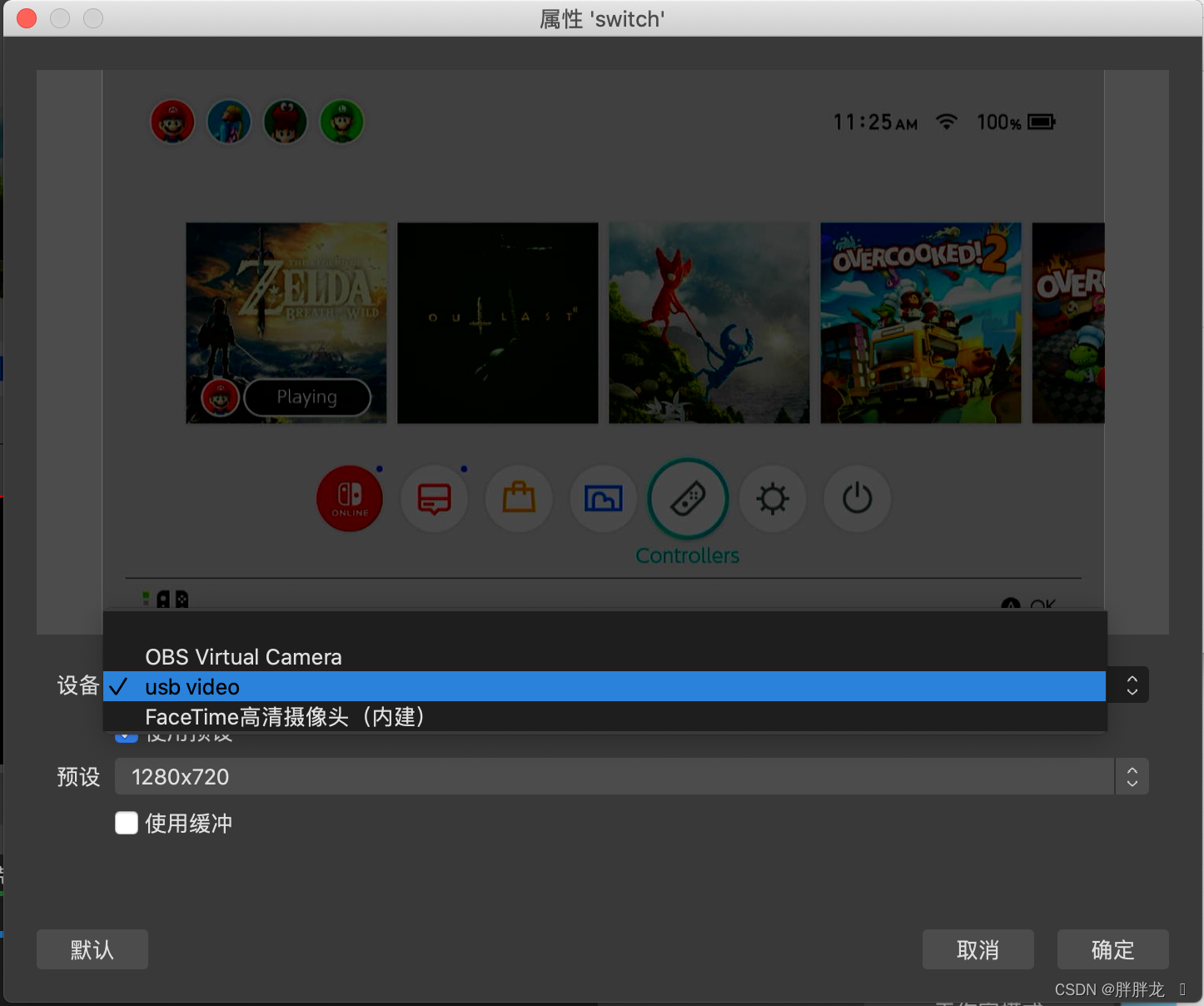Click the 100% battery percentage text
The image size is (1204, 1006).
click(x=999, y=122)
